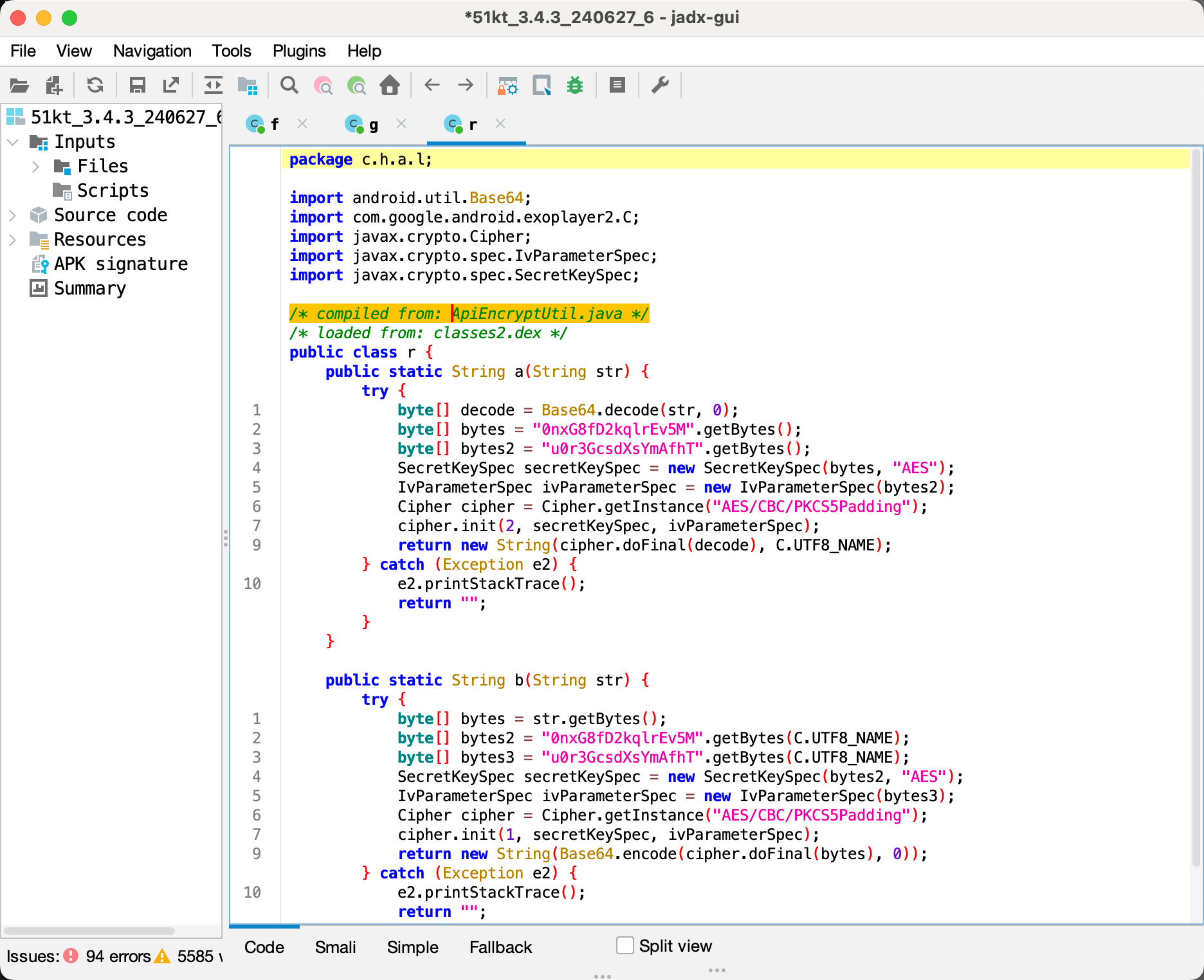The width and height of the screenshot is (1204, 980).
Task: Click the "94 errors" status text
Action: tap(118, 956)
